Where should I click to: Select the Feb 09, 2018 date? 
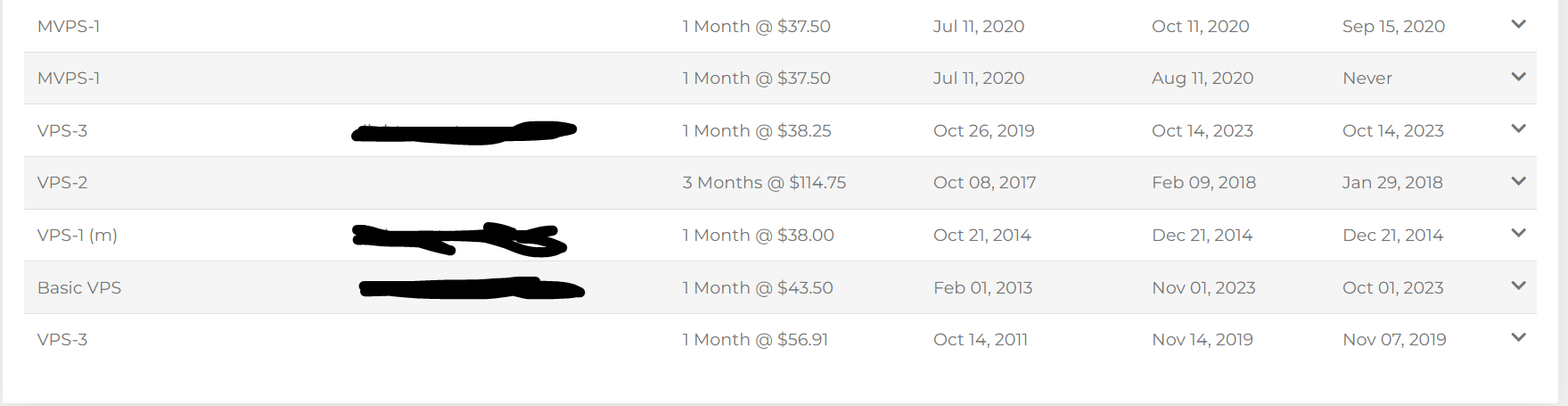[1203, 182]
